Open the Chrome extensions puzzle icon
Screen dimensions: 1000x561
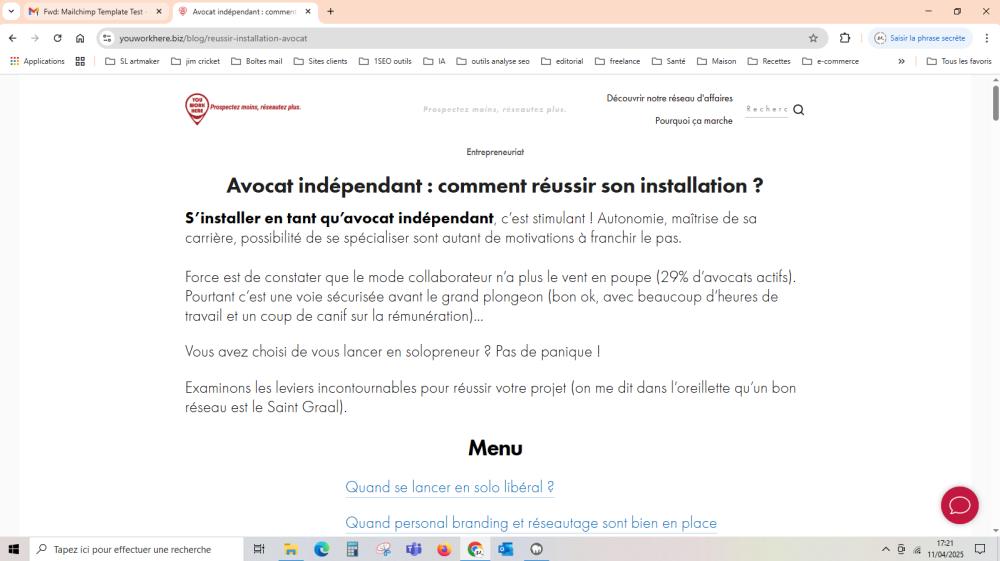[x=845, y=38]
